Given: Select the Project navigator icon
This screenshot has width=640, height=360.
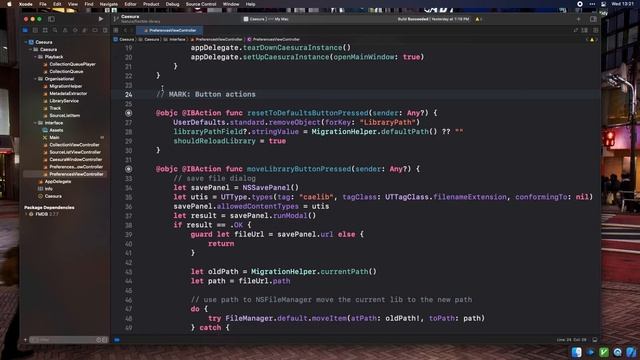Looking at the screenshot, I should [25, 30].
